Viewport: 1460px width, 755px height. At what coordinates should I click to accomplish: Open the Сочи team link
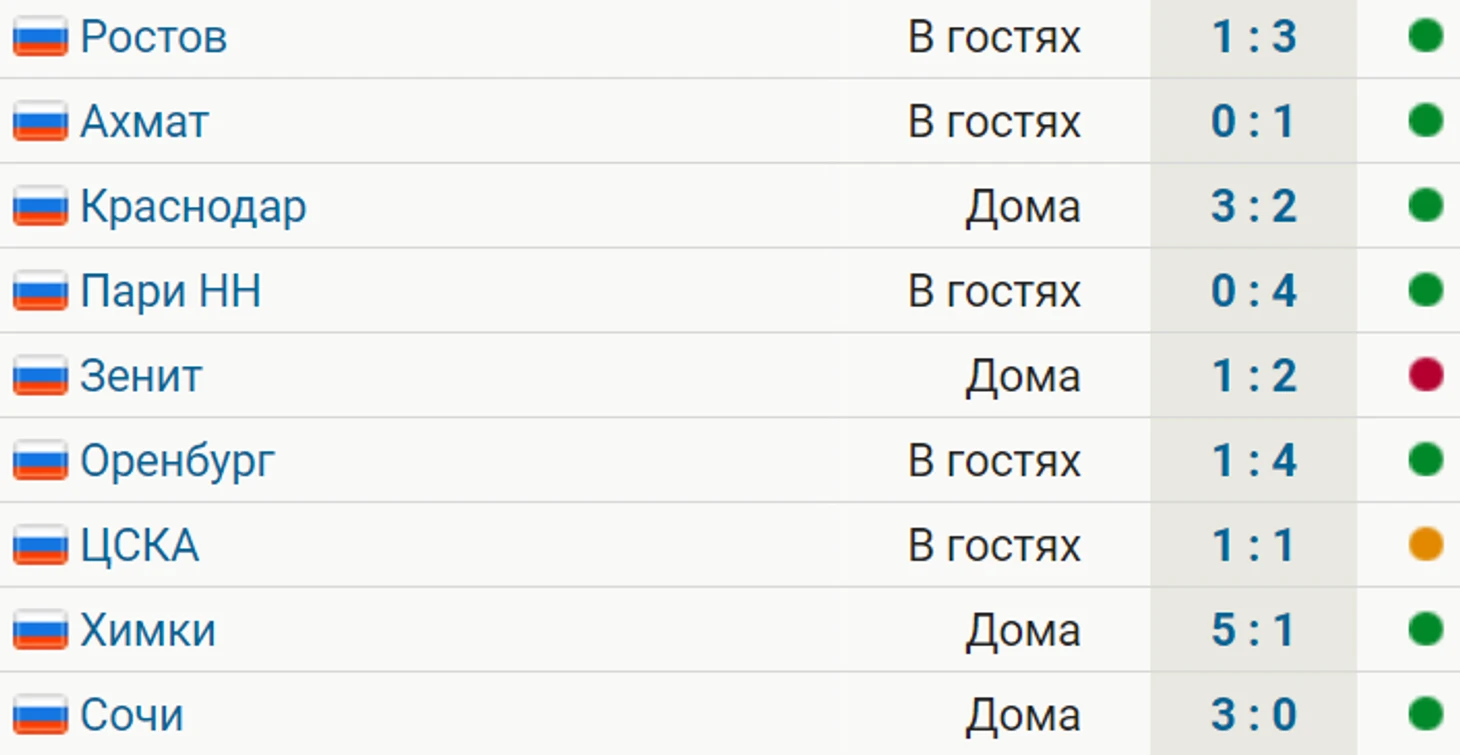[132, 716]
